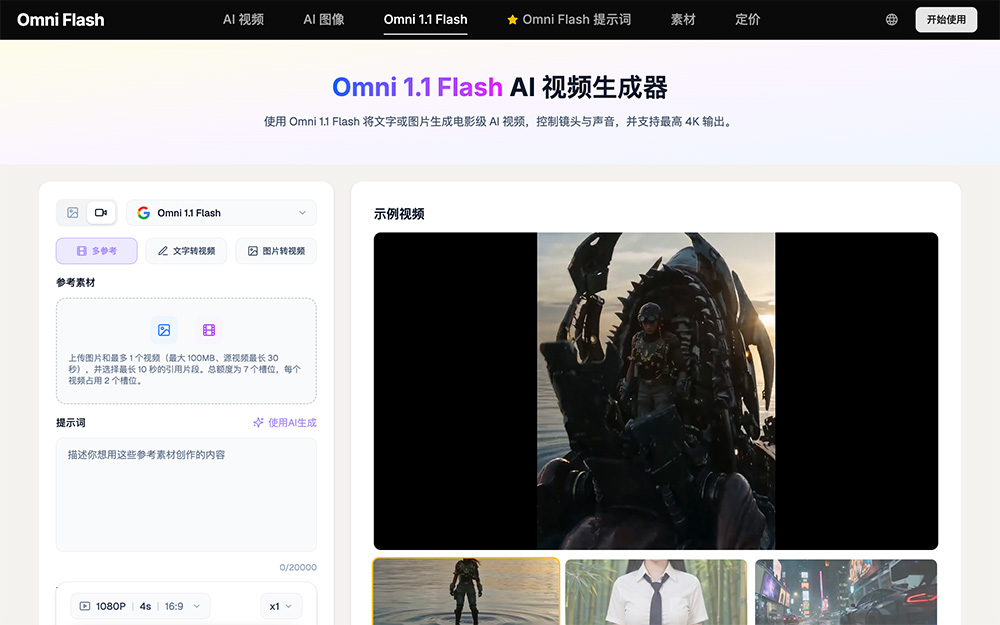Click the Omni Flash logo
This screenshot has height=625, width=1000.
point(61,20)
